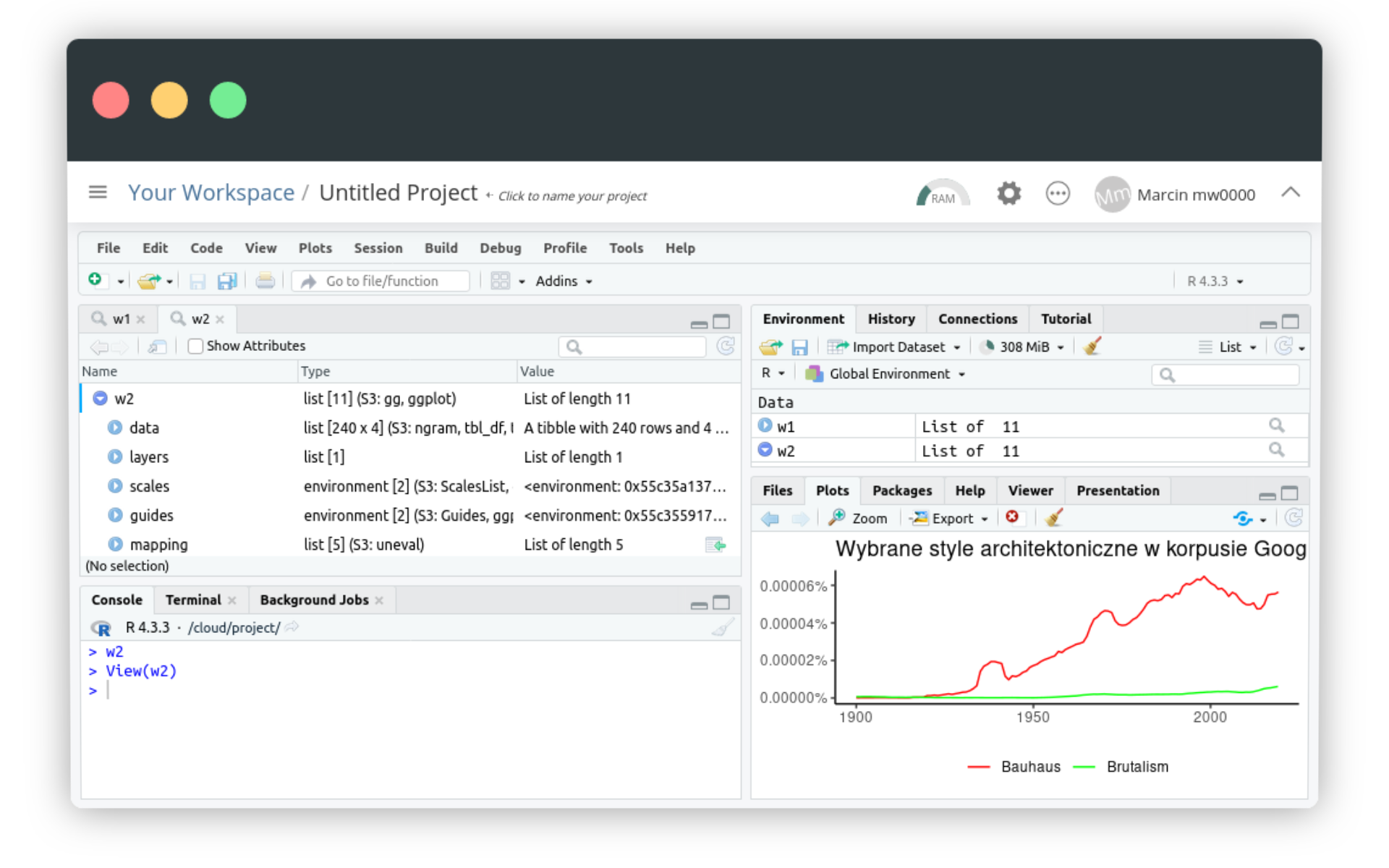Click the load workspace icon in Environment
This screenshot has width=1389, height=868.
771,347
